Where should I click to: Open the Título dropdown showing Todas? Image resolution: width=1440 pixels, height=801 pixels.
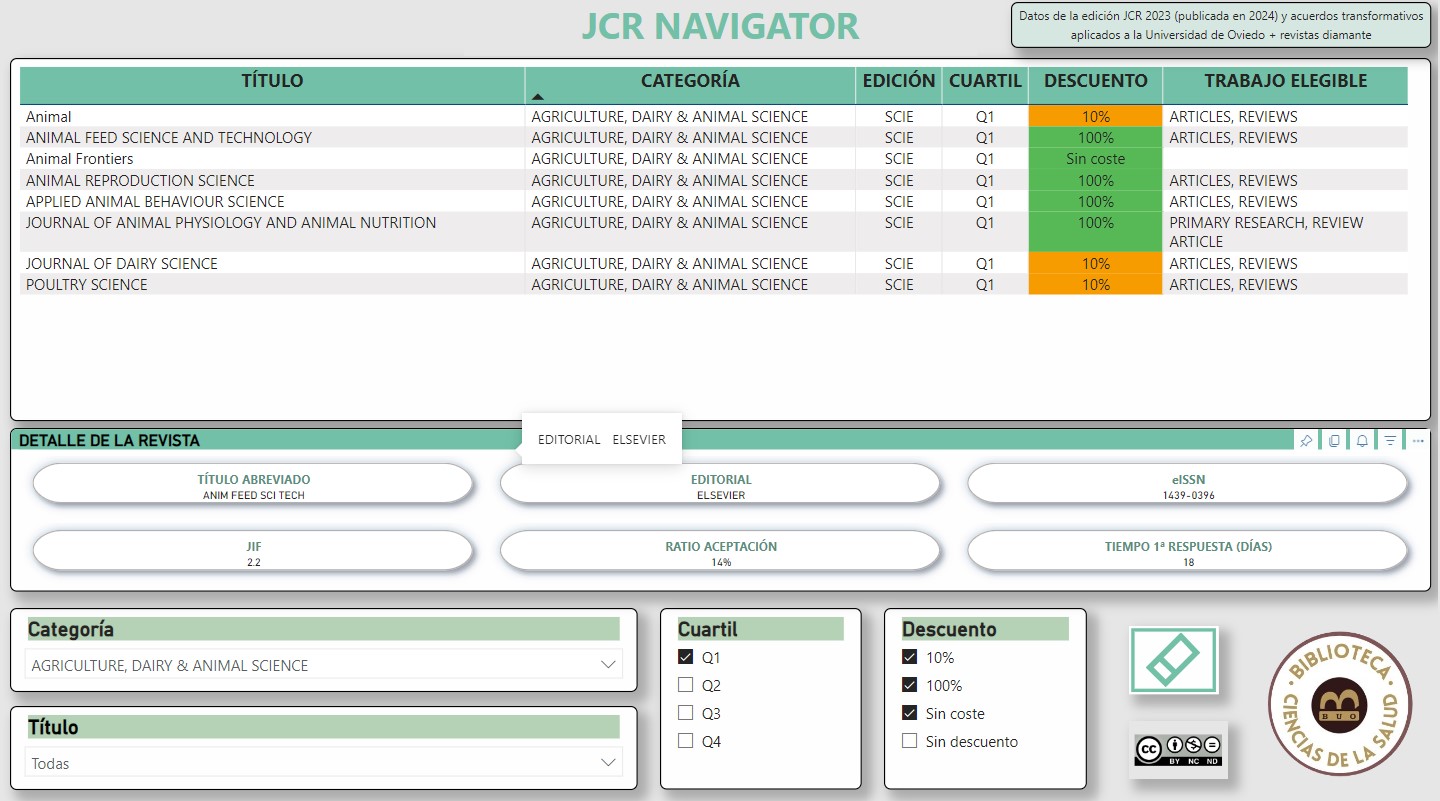[x=607, y=763]
